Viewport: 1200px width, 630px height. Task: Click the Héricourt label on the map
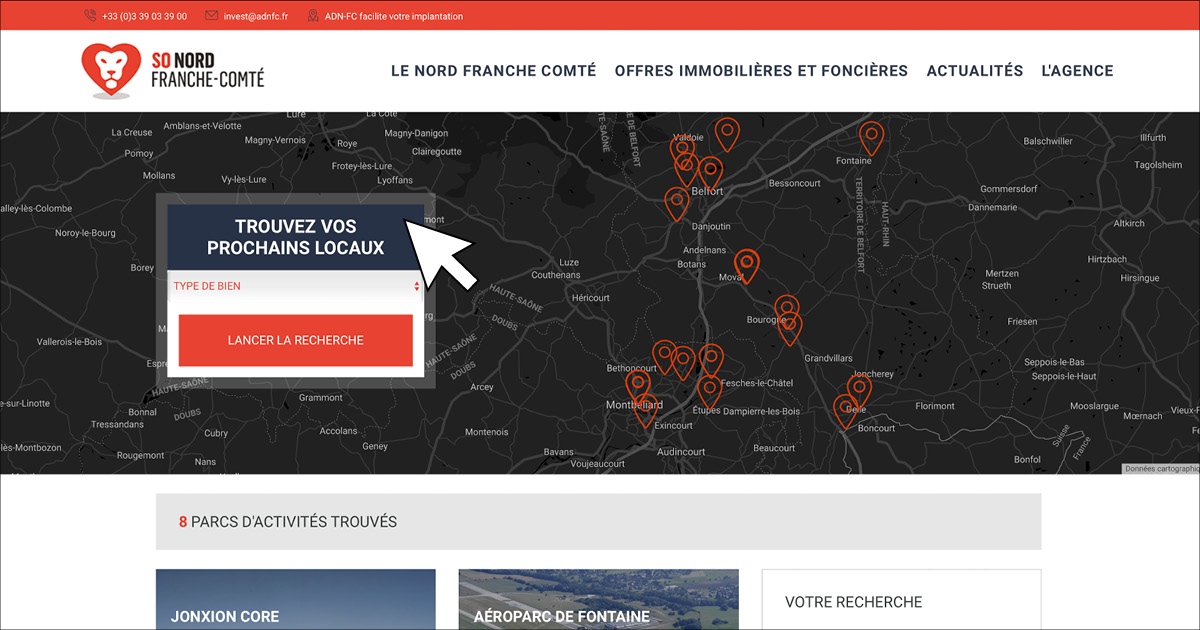tap(590, 298)
